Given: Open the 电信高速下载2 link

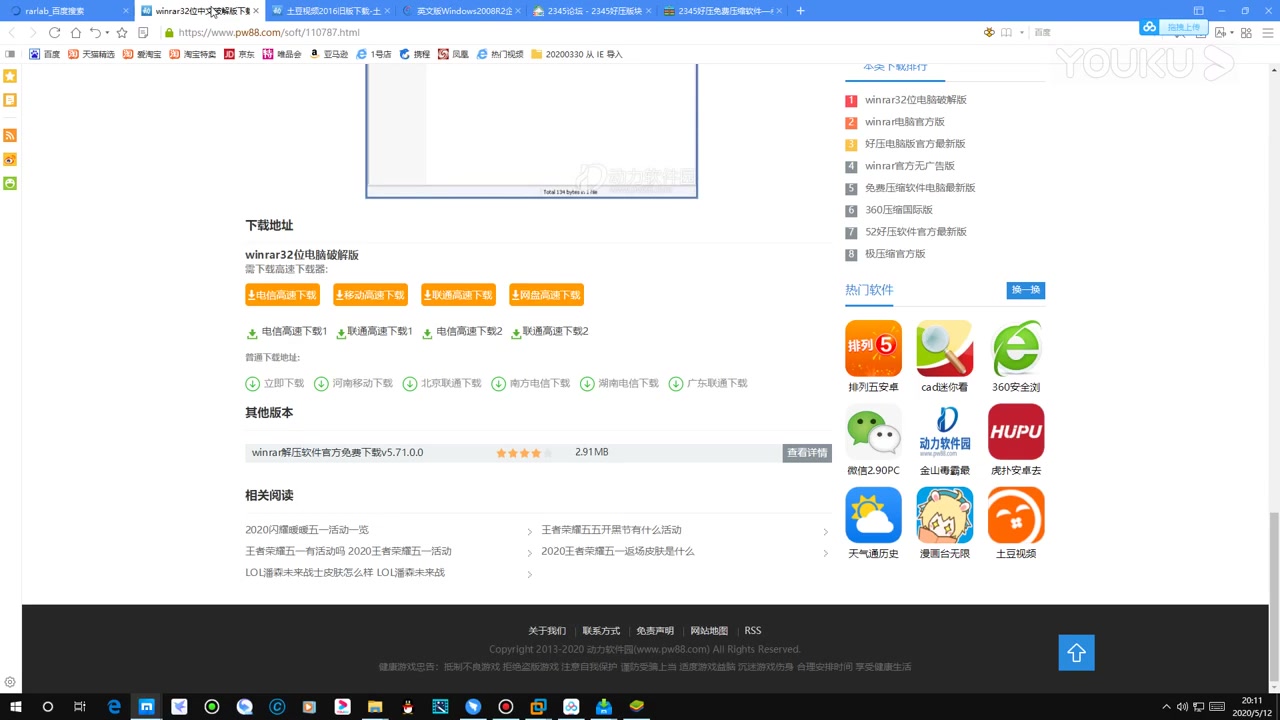Looking at the screenshot, I should pos(462,331).
